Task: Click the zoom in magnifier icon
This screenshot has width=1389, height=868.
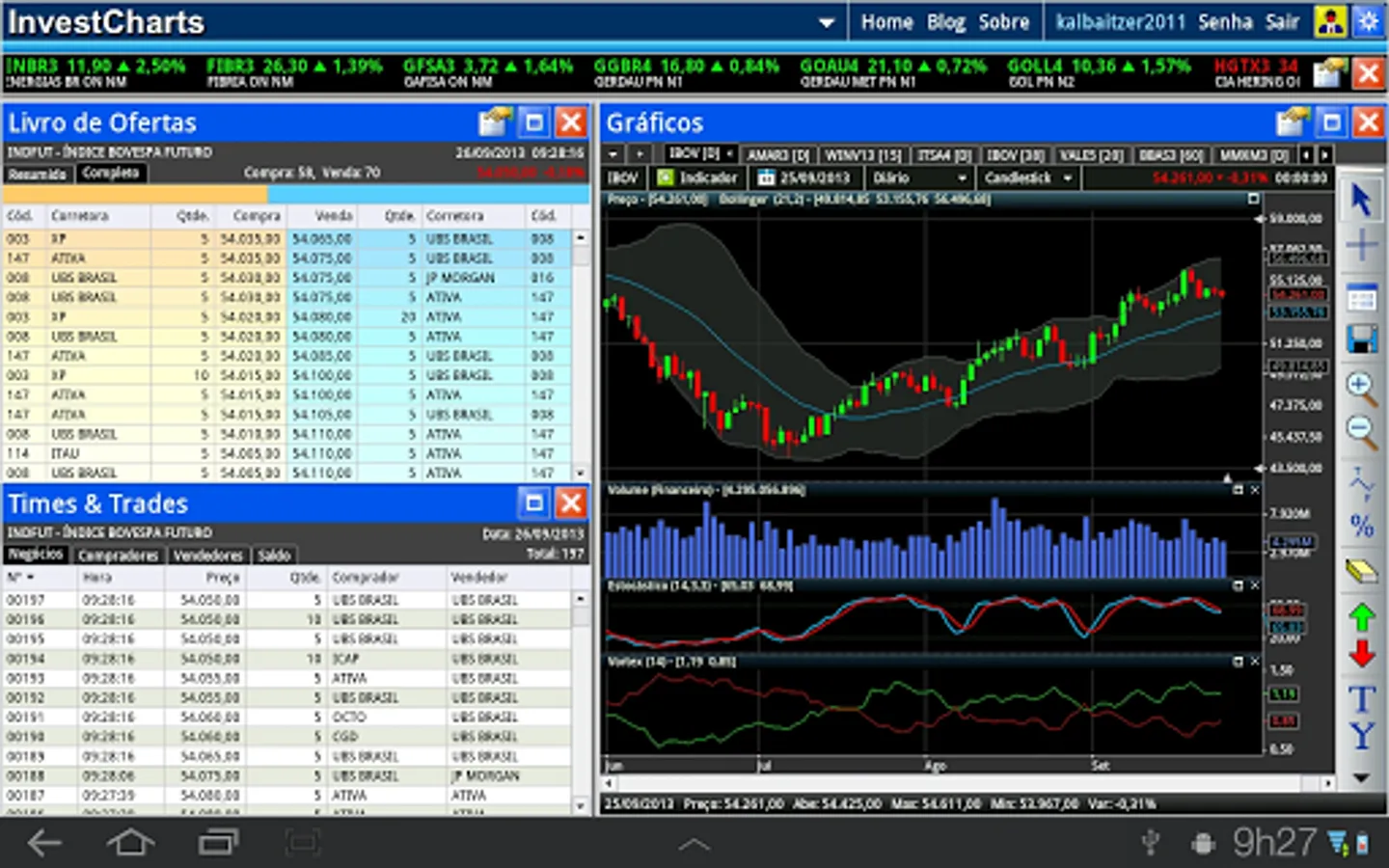Action: click(x=1361, y=387)
